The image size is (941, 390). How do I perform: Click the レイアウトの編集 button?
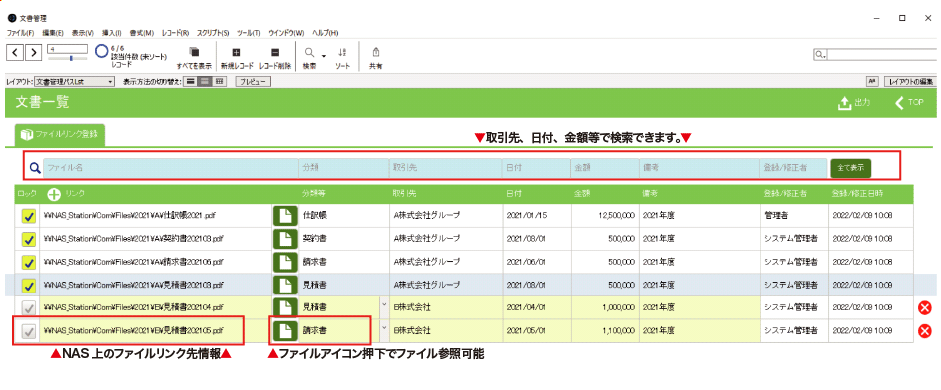pos(911,81)
